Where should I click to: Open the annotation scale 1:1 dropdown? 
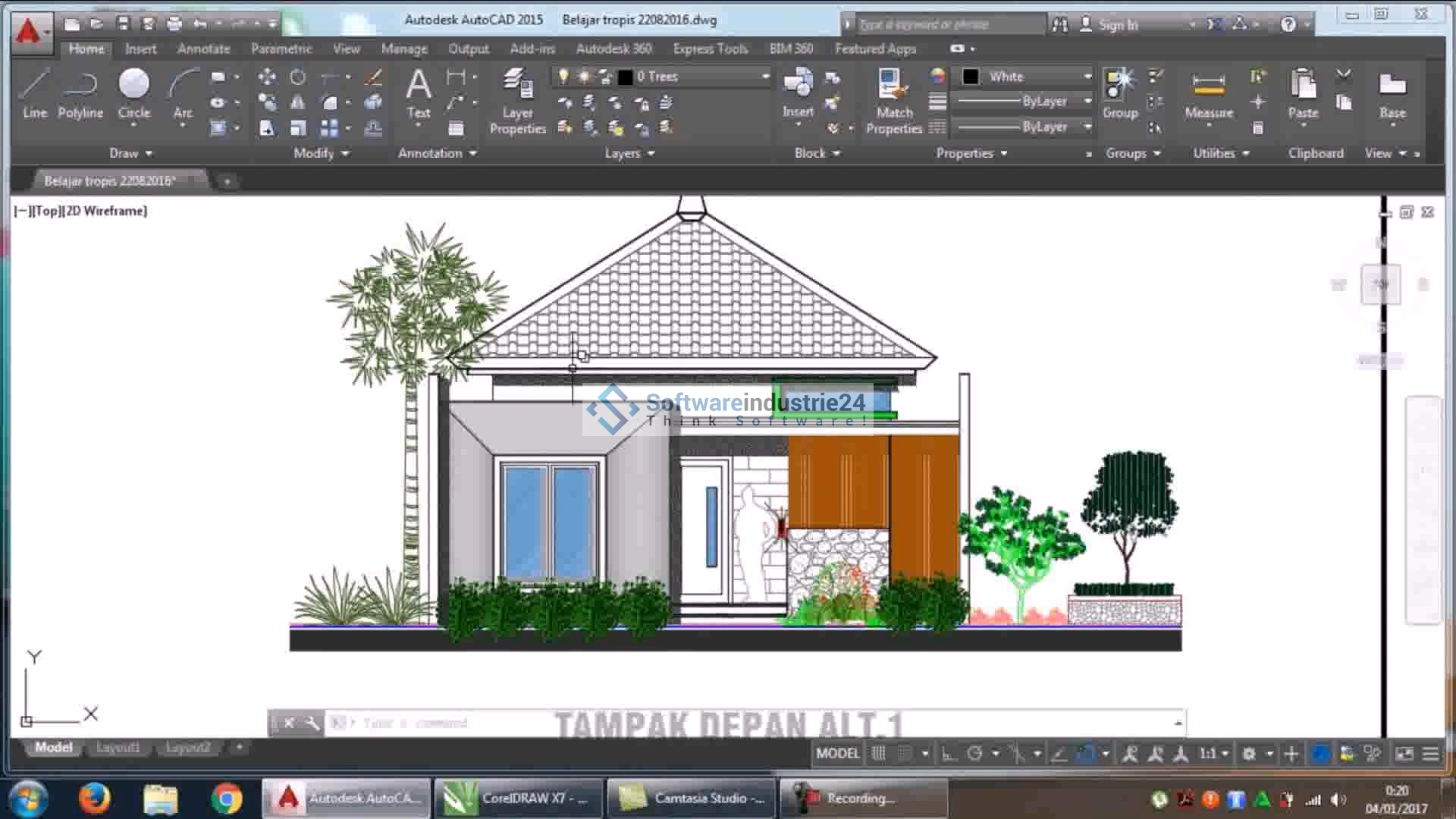tap(1213, 754)
